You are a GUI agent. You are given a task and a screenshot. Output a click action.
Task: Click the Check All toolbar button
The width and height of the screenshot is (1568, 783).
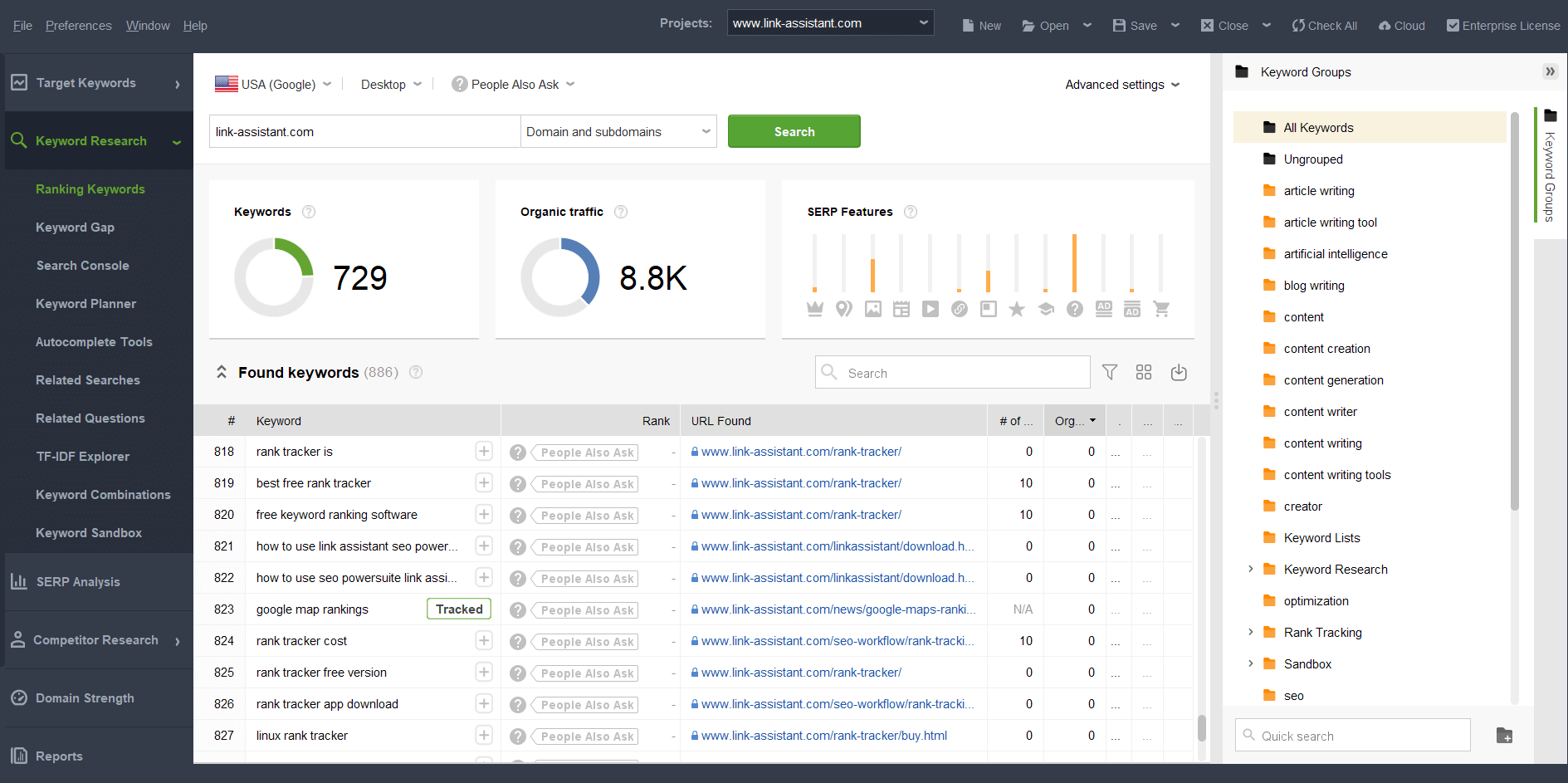tap(1325, 26)
